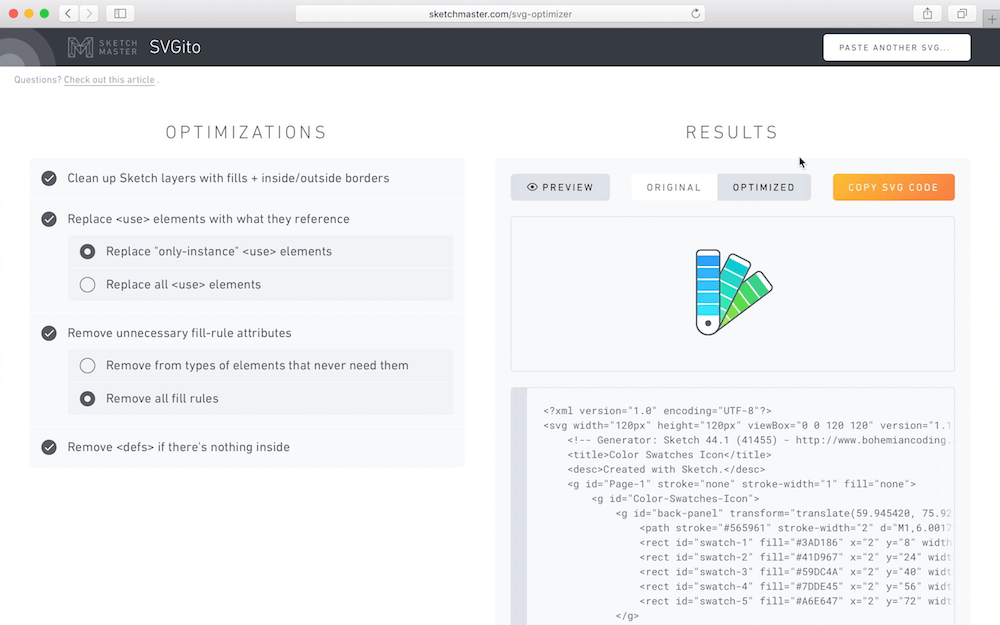
Task: Click the <g id="back-panel" code line
Action: pos(783,513)
